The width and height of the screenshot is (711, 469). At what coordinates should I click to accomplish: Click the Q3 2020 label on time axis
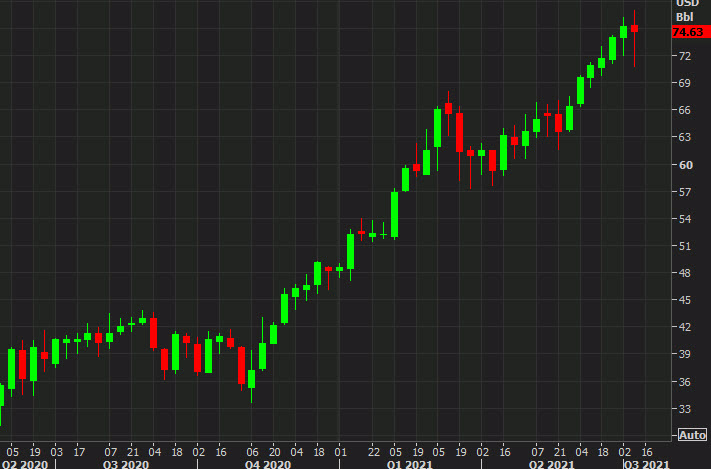127,464
